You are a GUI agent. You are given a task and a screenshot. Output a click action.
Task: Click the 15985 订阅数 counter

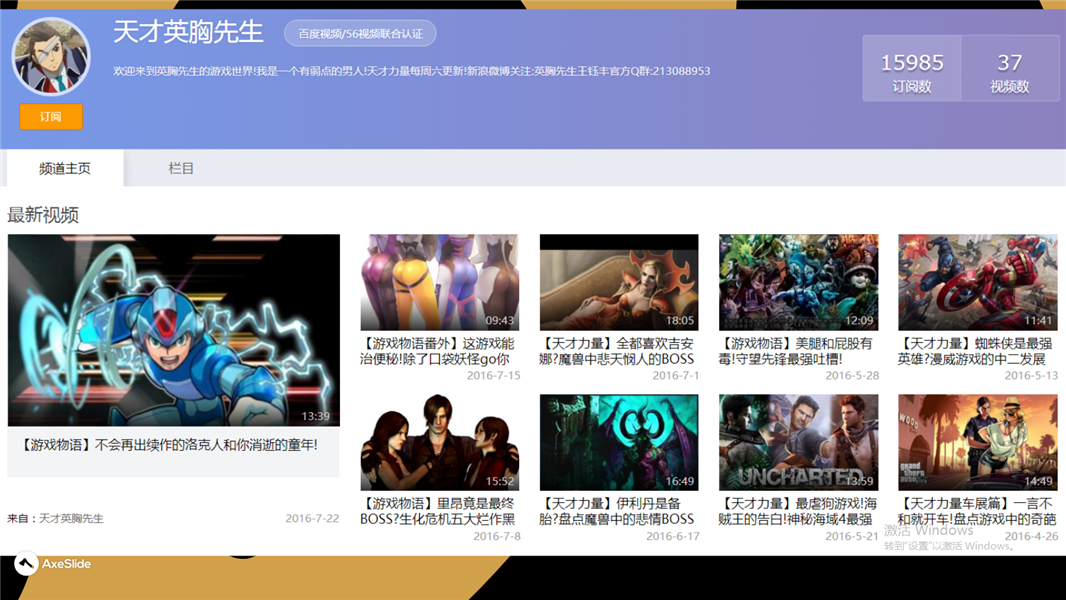(x=912, y=69)
